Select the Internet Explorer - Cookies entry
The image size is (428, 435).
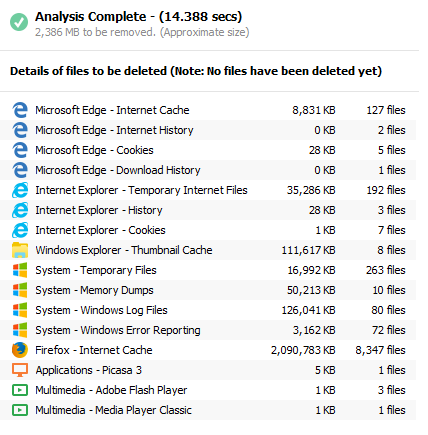(208, 230)
